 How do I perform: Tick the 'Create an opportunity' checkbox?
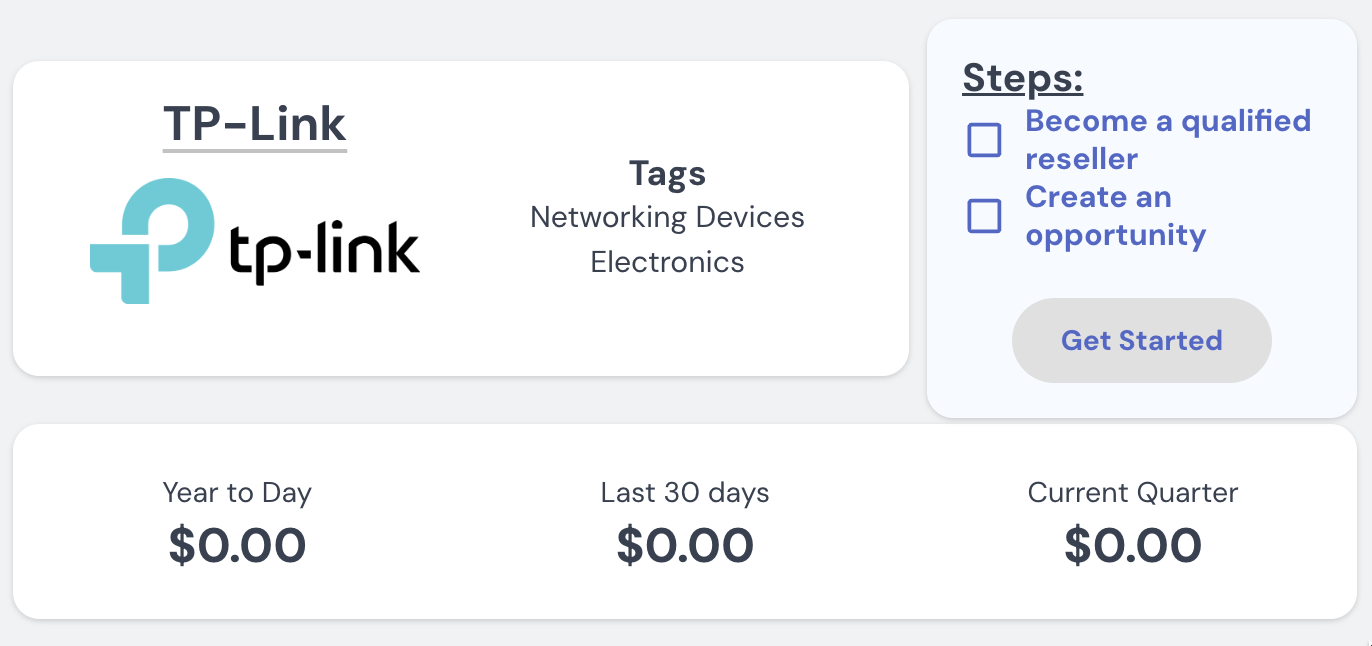(984, 216)
